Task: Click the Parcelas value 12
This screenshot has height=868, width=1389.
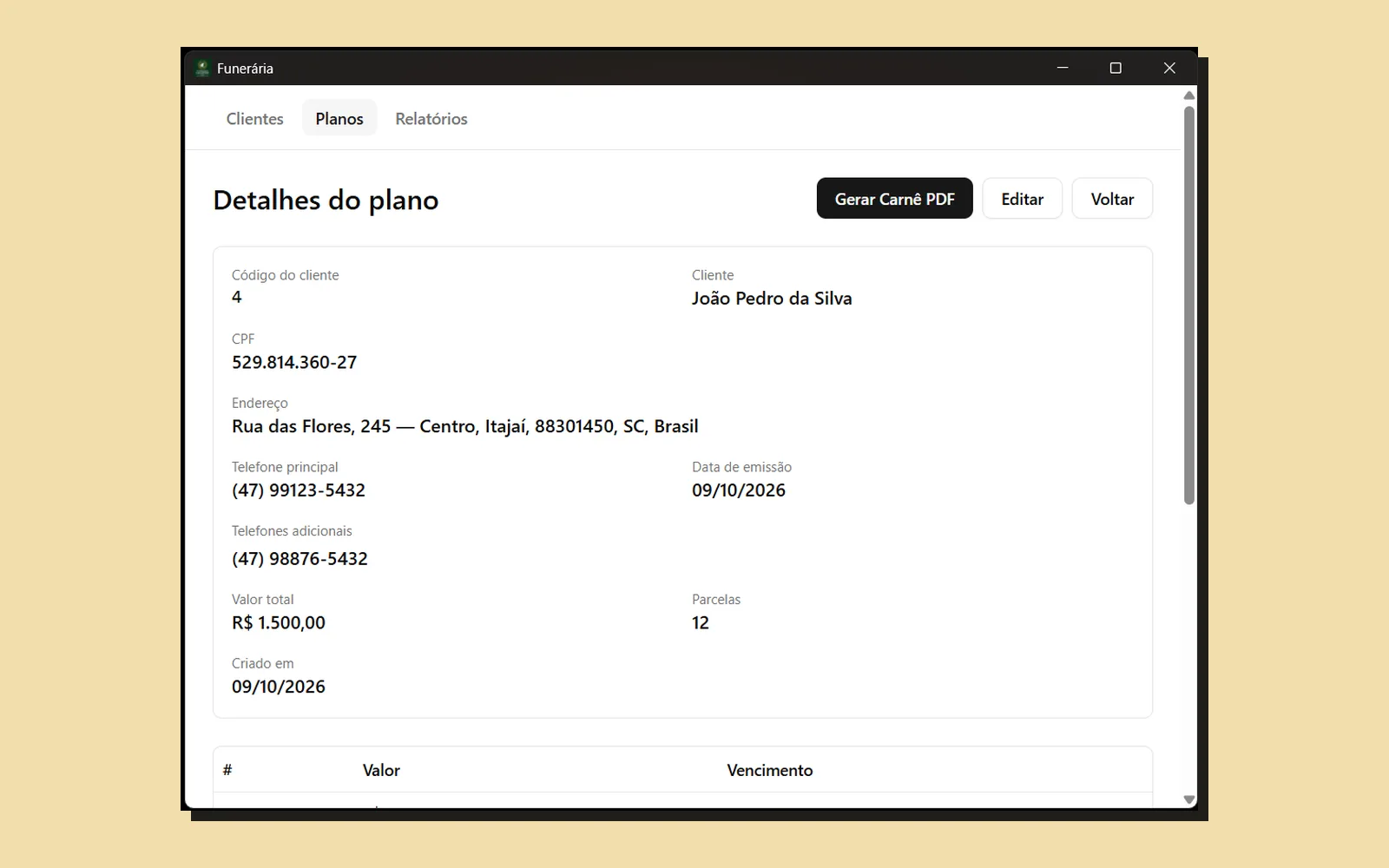Action: pos(701,623)
